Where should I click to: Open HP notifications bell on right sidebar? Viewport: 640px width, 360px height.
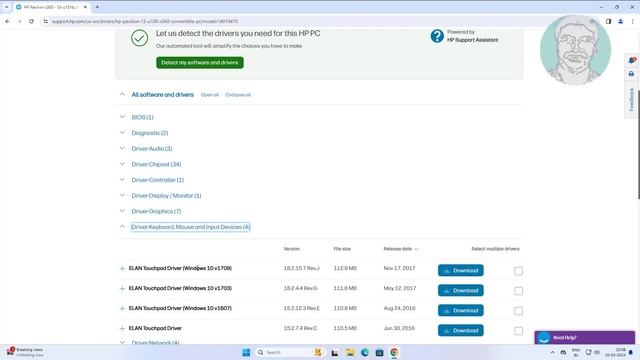point(631,60)
